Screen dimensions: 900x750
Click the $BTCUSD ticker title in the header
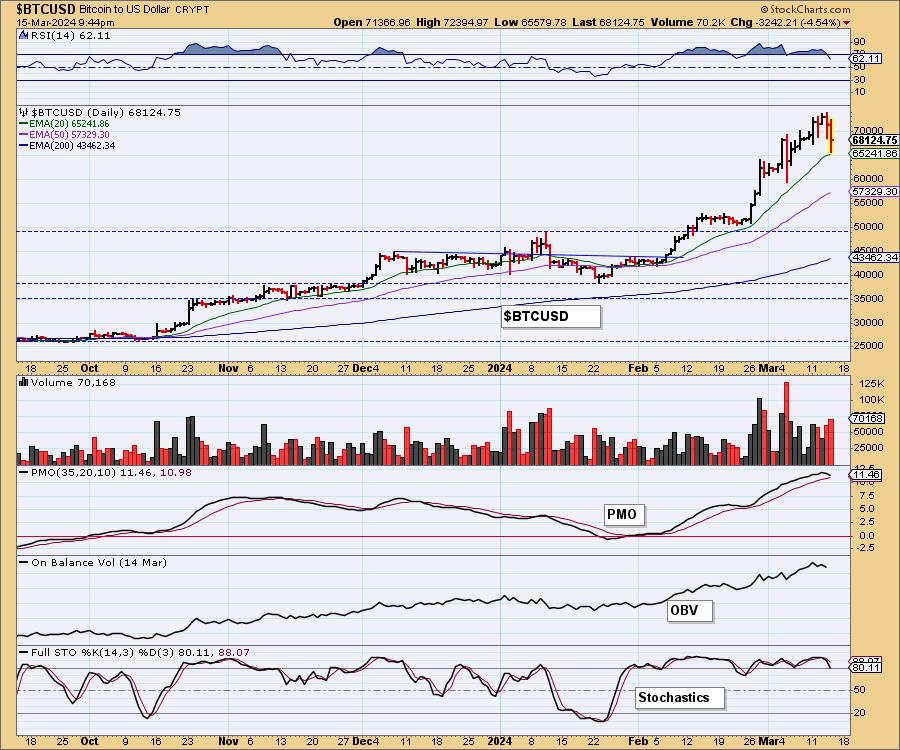[46, 9]
